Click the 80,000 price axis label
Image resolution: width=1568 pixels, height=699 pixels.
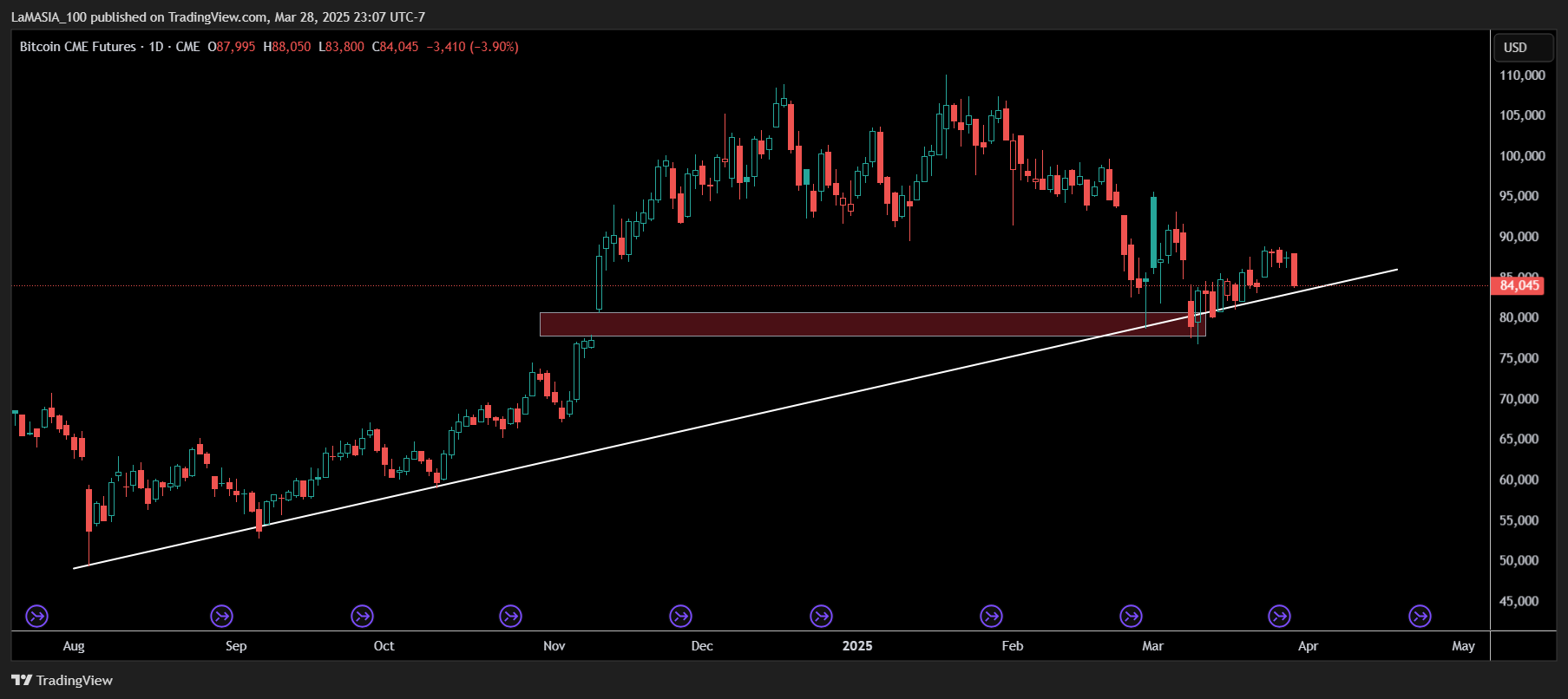(1519, 317)
